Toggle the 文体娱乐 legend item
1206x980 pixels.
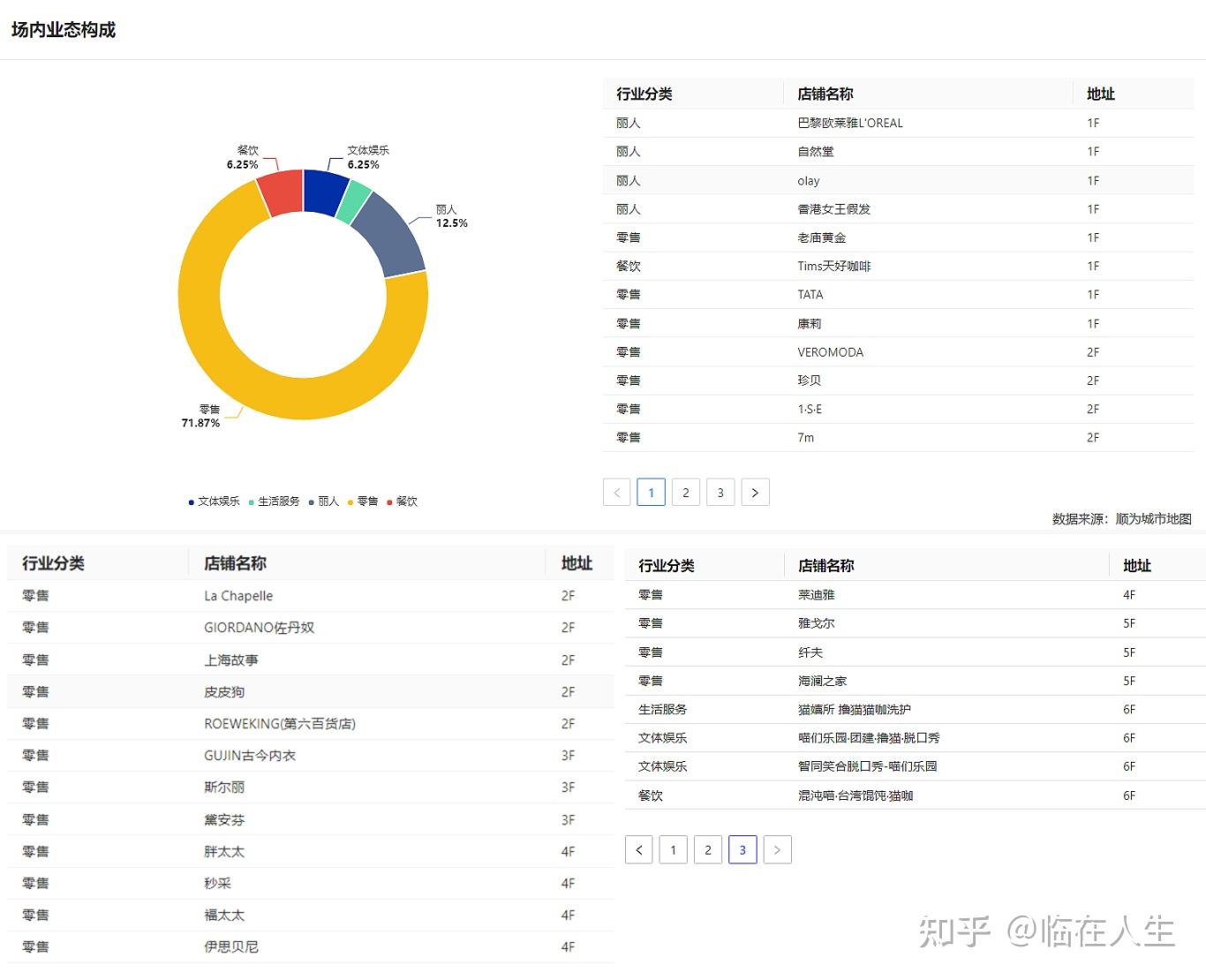[214, 501]
